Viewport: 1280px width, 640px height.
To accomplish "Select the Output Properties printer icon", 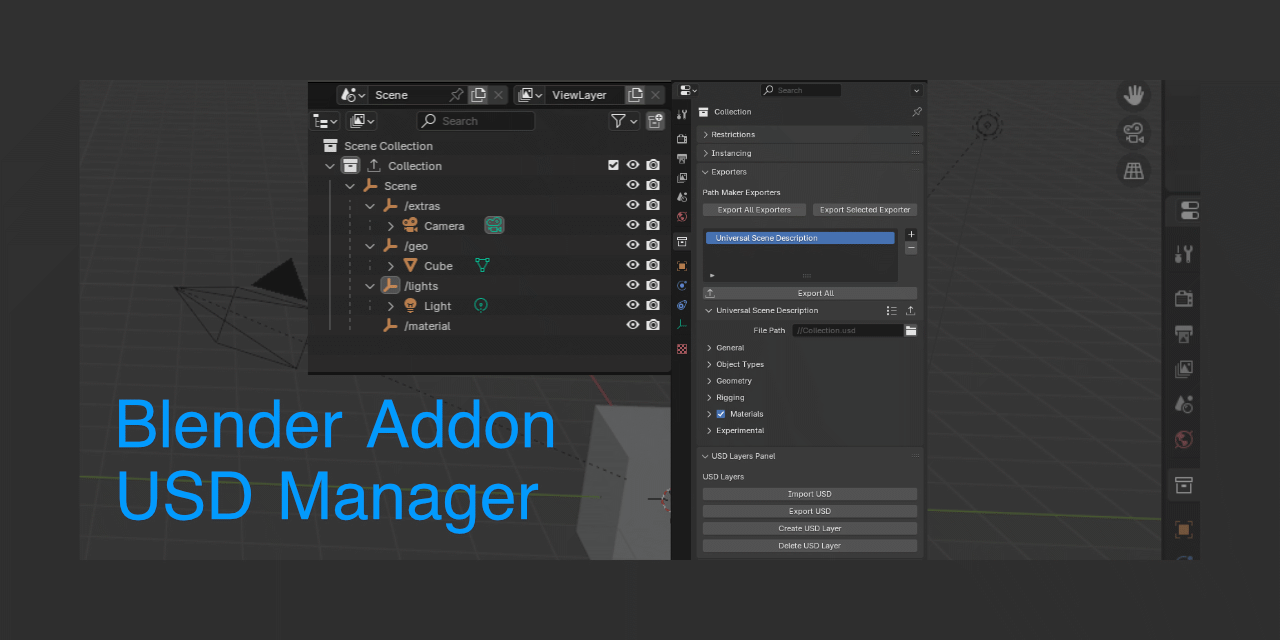I will coord(681,159).
